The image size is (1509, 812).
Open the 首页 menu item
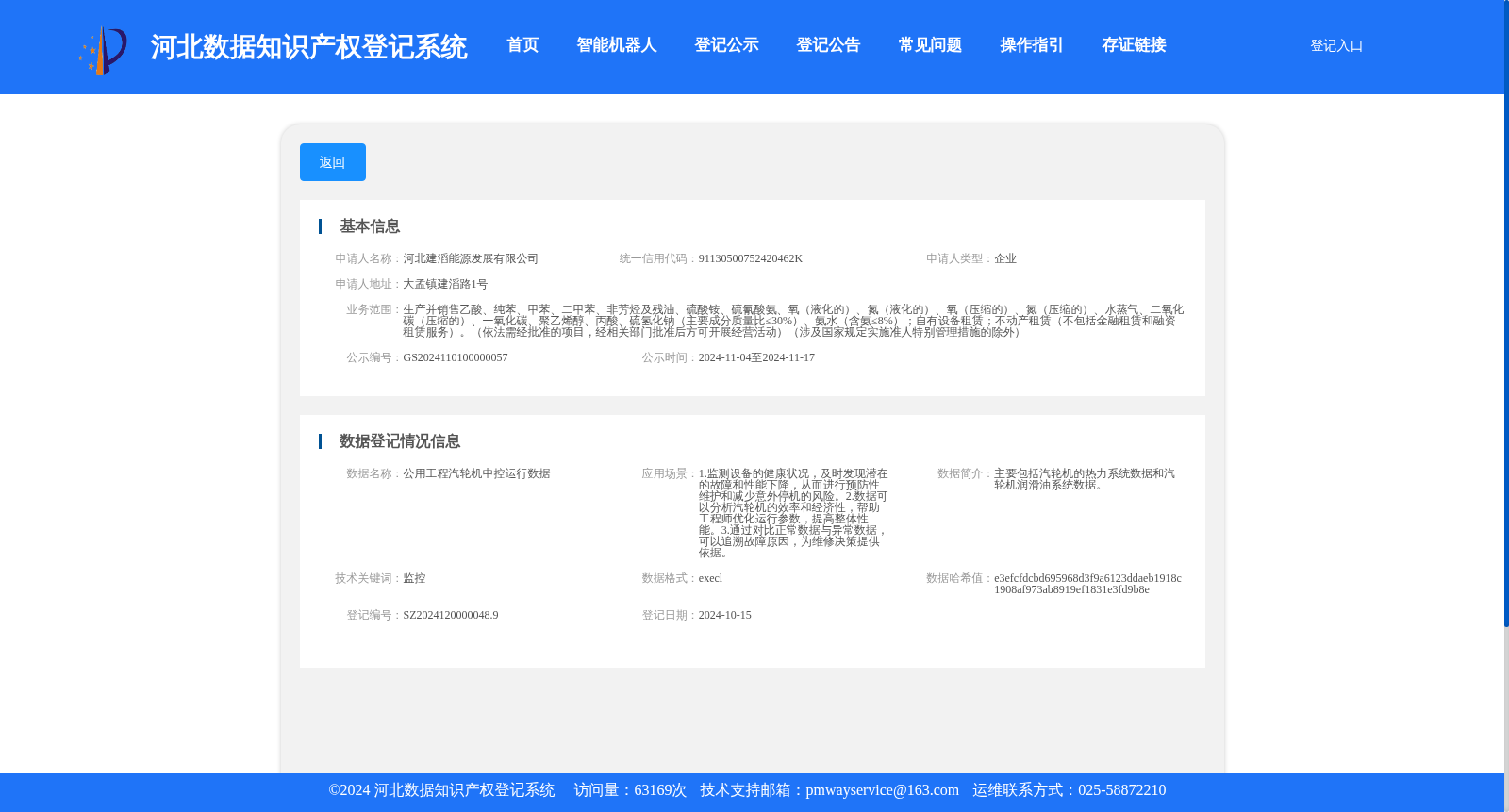(x=522, y=45)
